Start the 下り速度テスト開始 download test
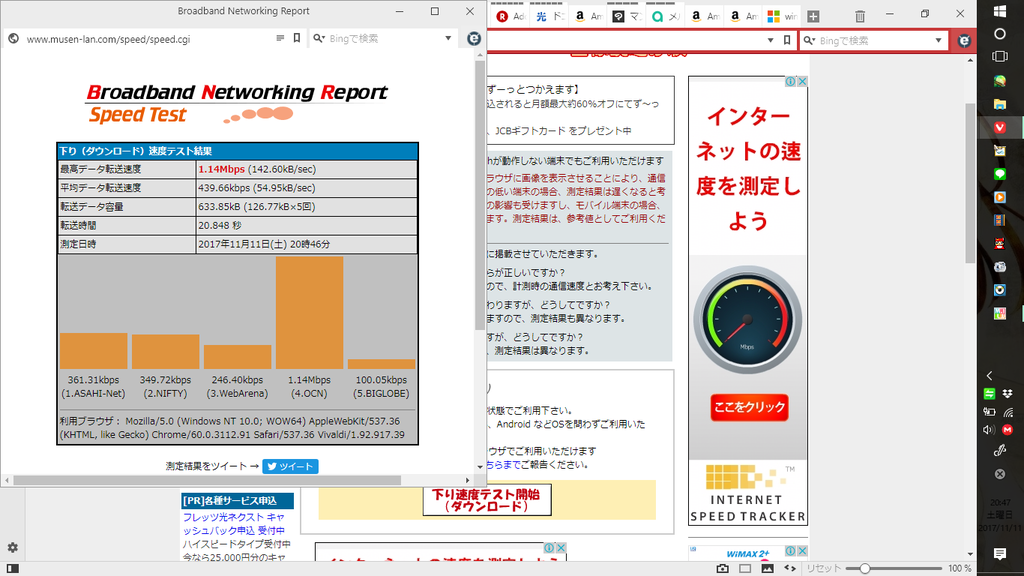The width and height of the screenshot is (1024, 576). tap(486, 500)
